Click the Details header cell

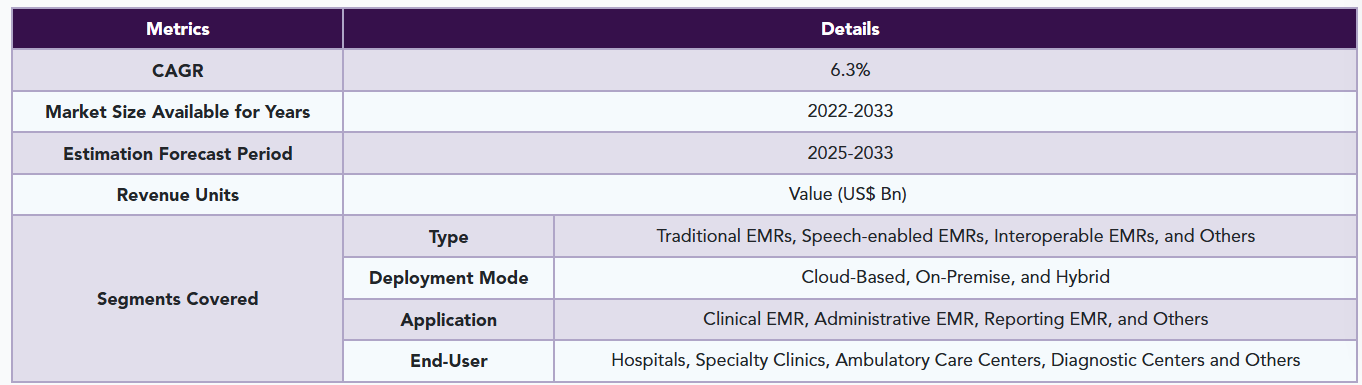(850, 29)
